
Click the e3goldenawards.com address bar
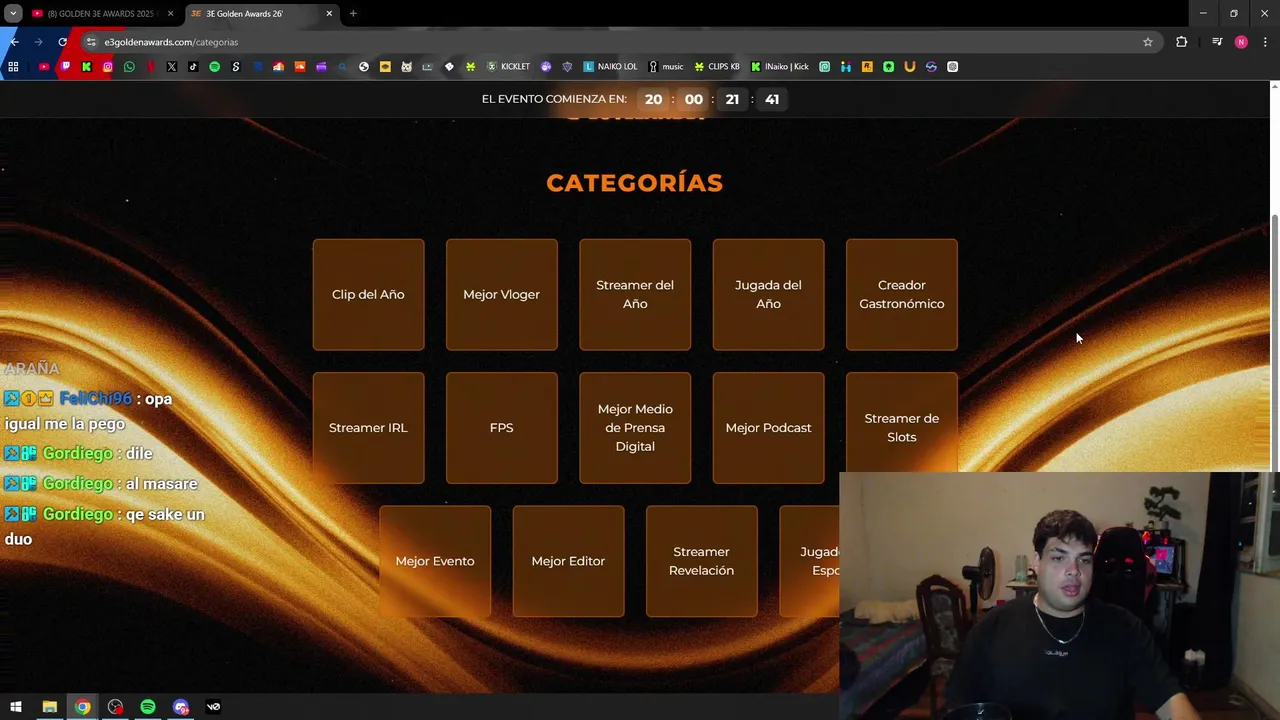pyautogui.click(x=620, y=42)
